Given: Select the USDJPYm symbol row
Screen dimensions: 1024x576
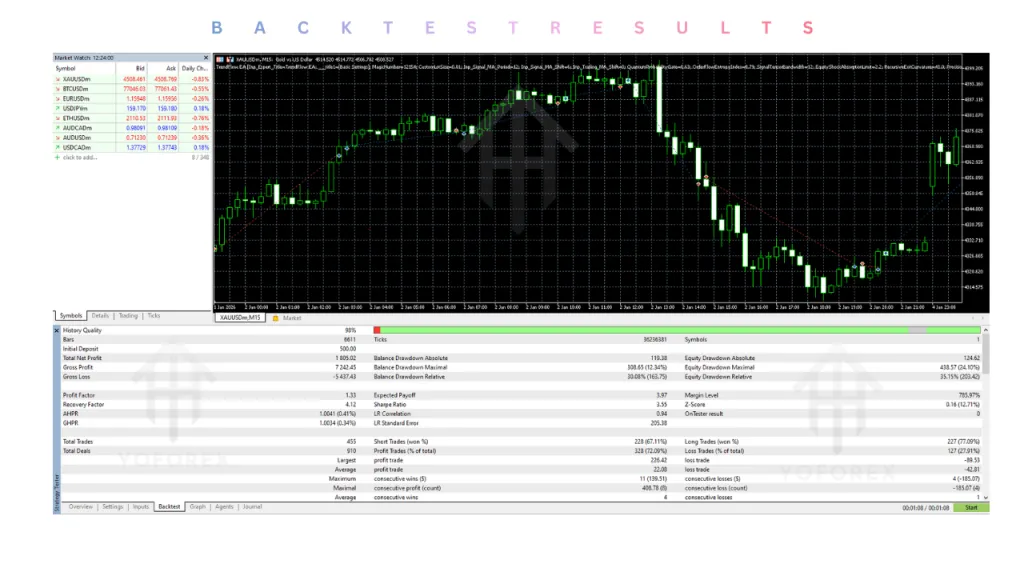Looking at the screenshot, I should [x=131, y=108].
